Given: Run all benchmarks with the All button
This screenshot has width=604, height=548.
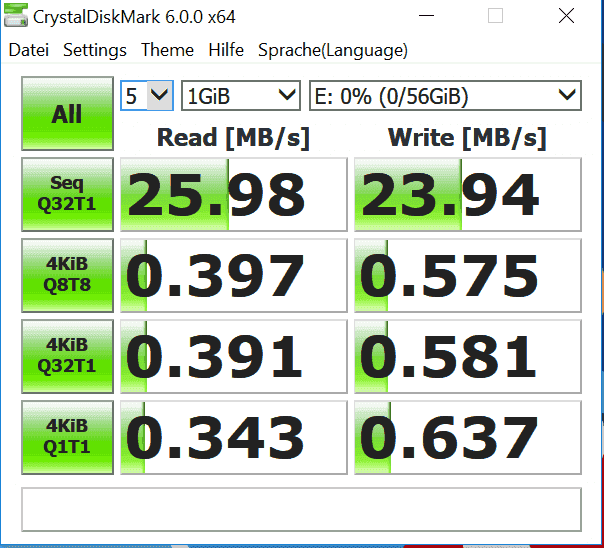Looking at the screenshot, I should 67,113.
